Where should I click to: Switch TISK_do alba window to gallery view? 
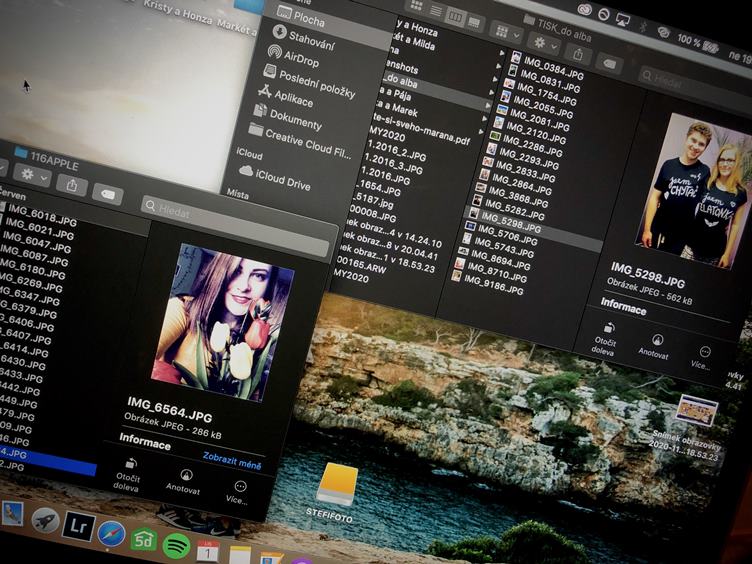click(474, 22)
